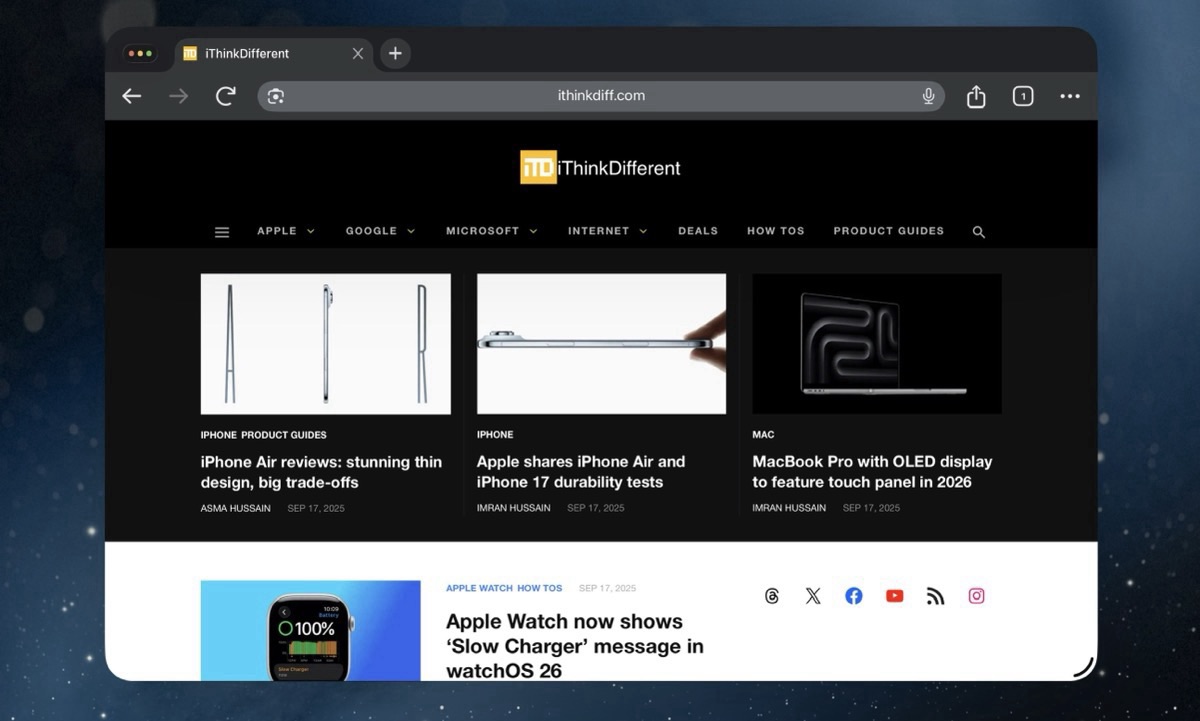Image resolution: width=1200 pixels, height=721 pixels.
Task: Click the share icon next to address bar
Action: point(975,96)
